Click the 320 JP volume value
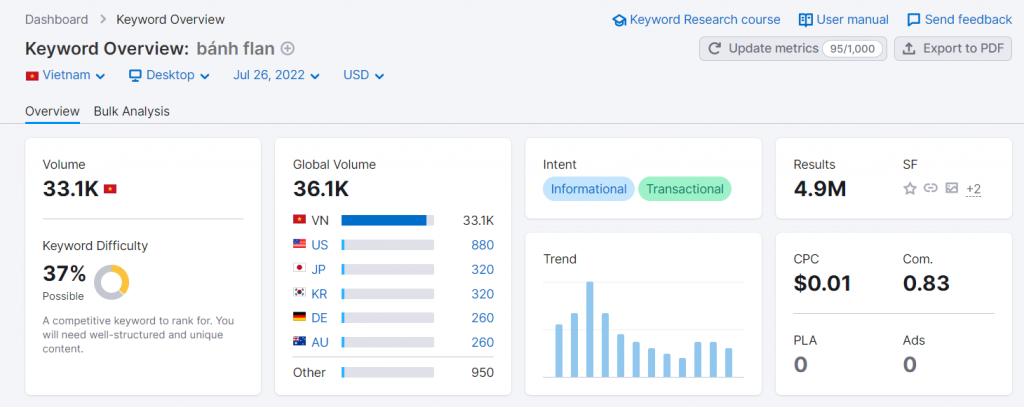1024x407 pixels. point(483,269)
